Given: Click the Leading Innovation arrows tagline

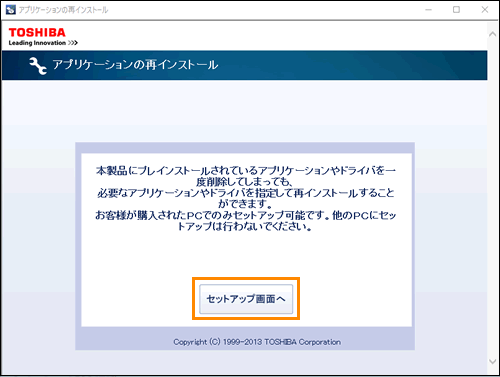Looking at the screenshot, I should [43, 43].
